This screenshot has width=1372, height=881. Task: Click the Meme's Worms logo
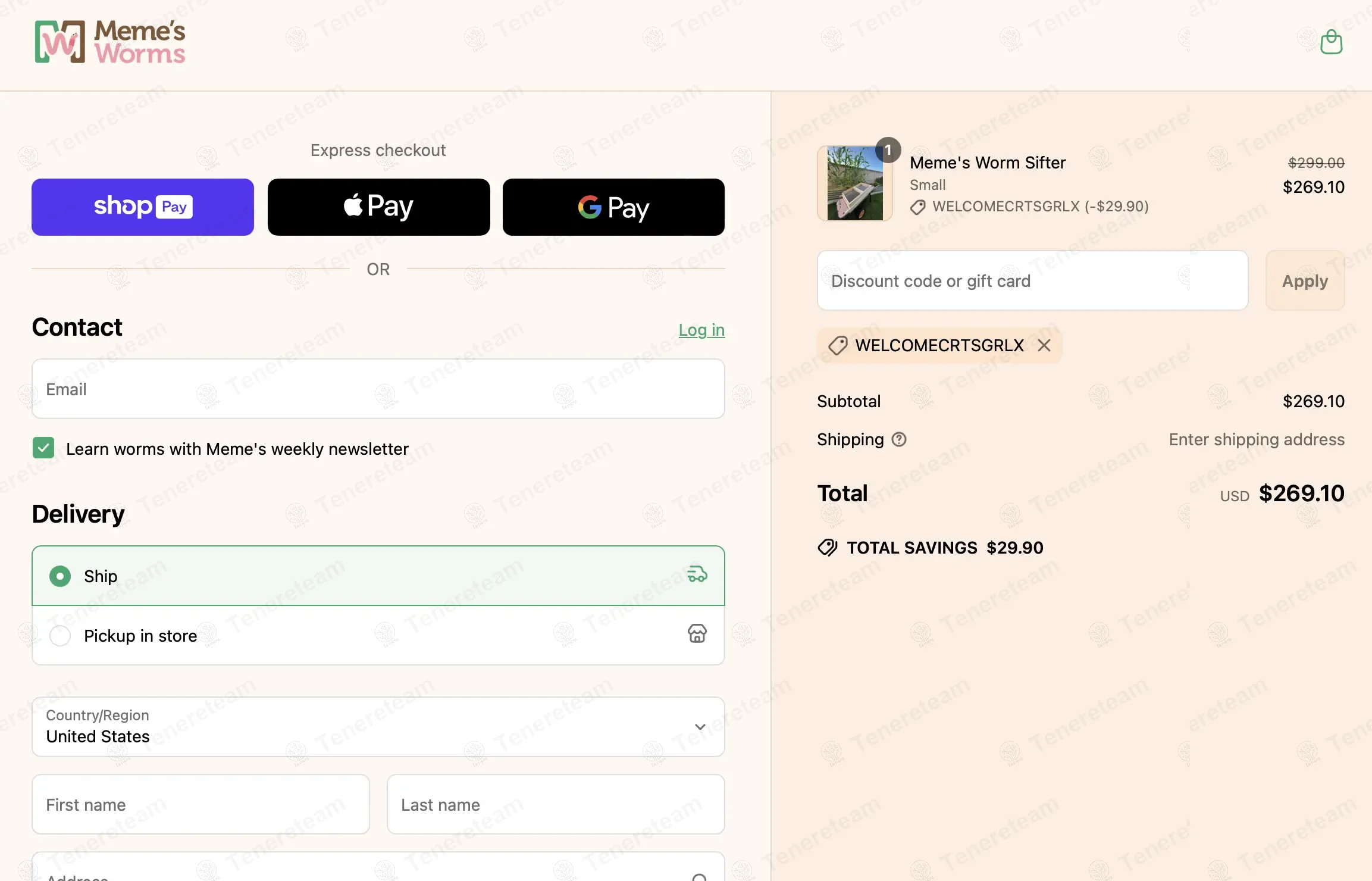[x=110, y=42]
